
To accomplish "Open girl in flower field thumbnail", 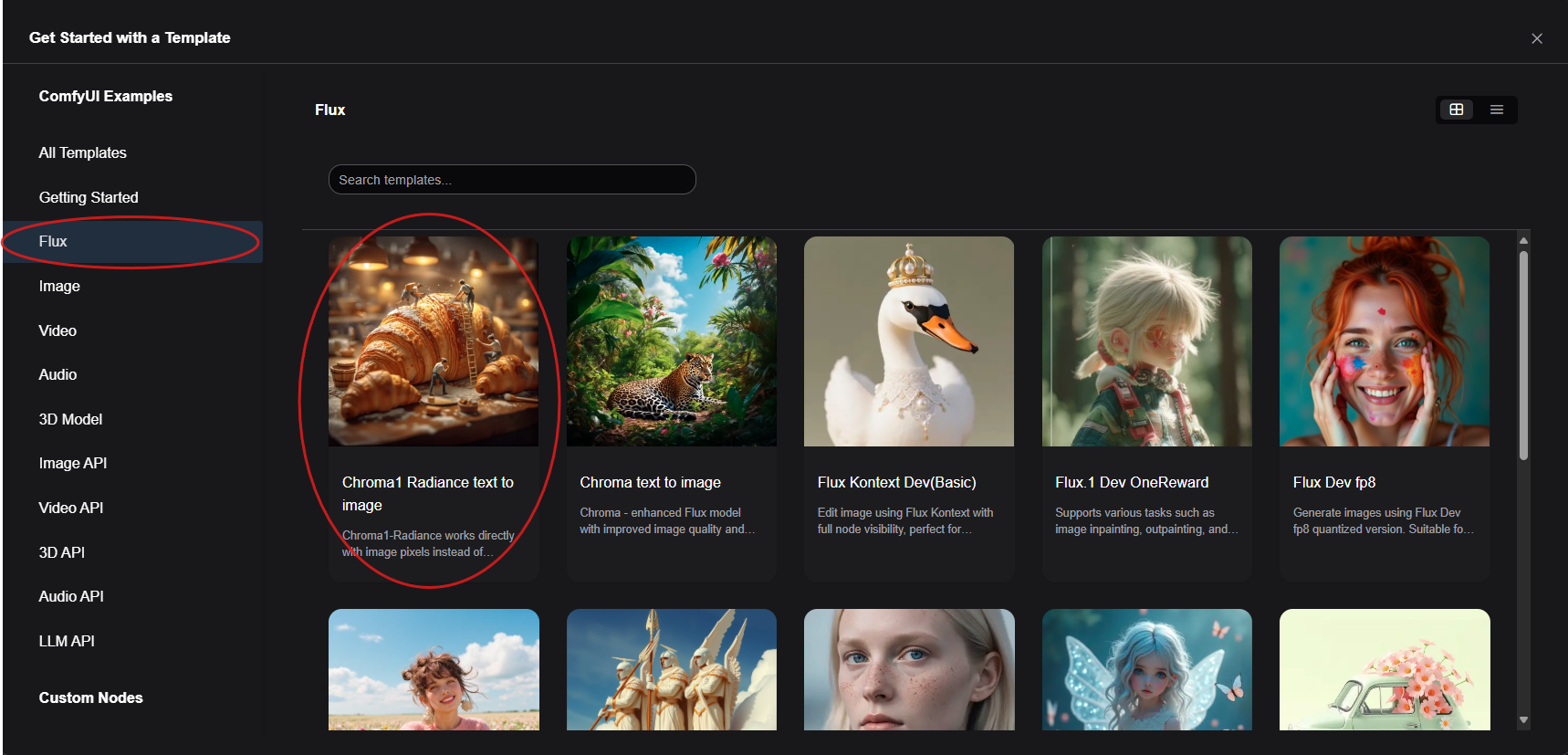I will point(434,669).
